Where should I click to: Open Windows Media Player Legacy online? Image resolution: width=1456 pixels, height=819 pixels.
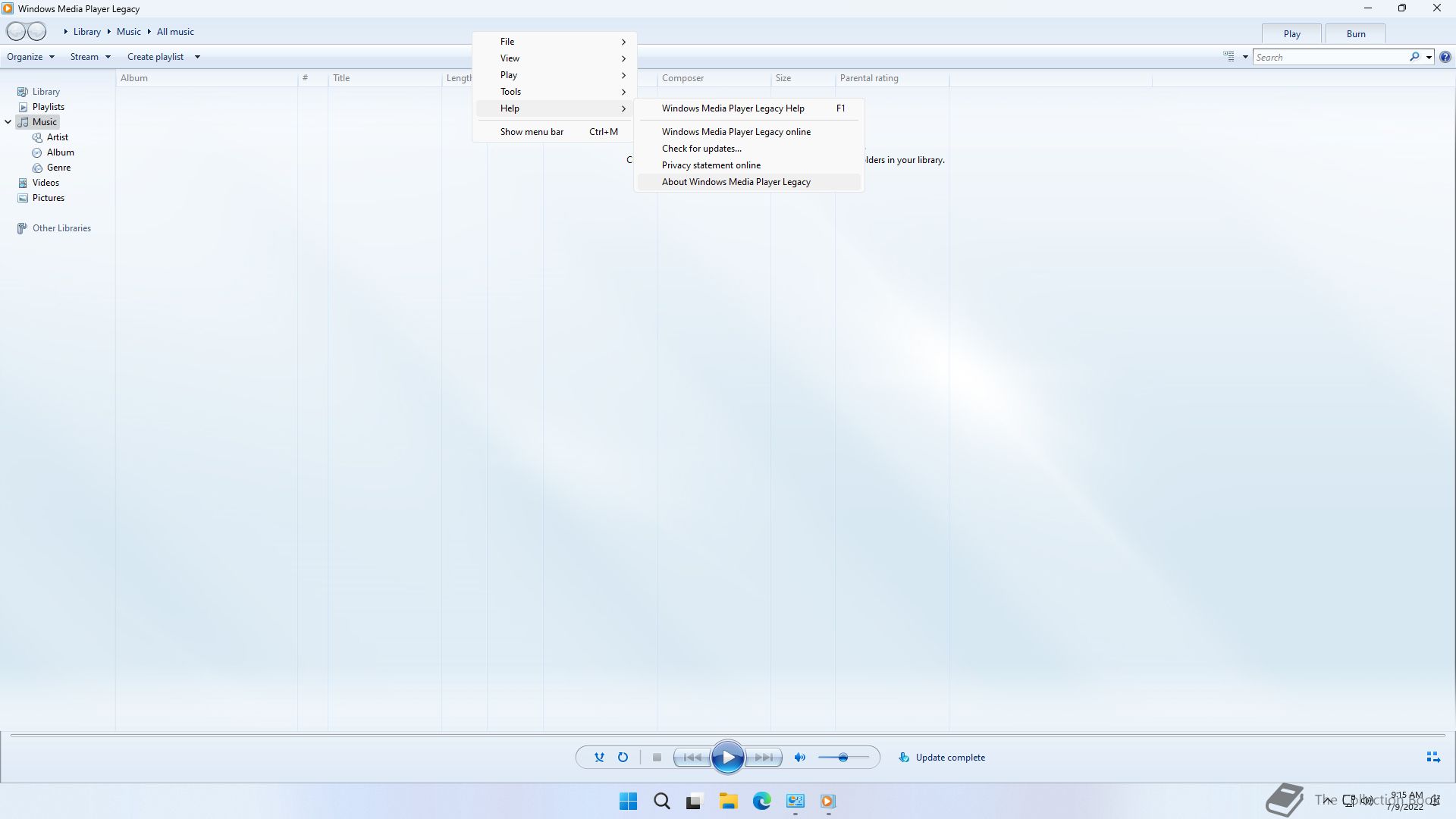749,132
